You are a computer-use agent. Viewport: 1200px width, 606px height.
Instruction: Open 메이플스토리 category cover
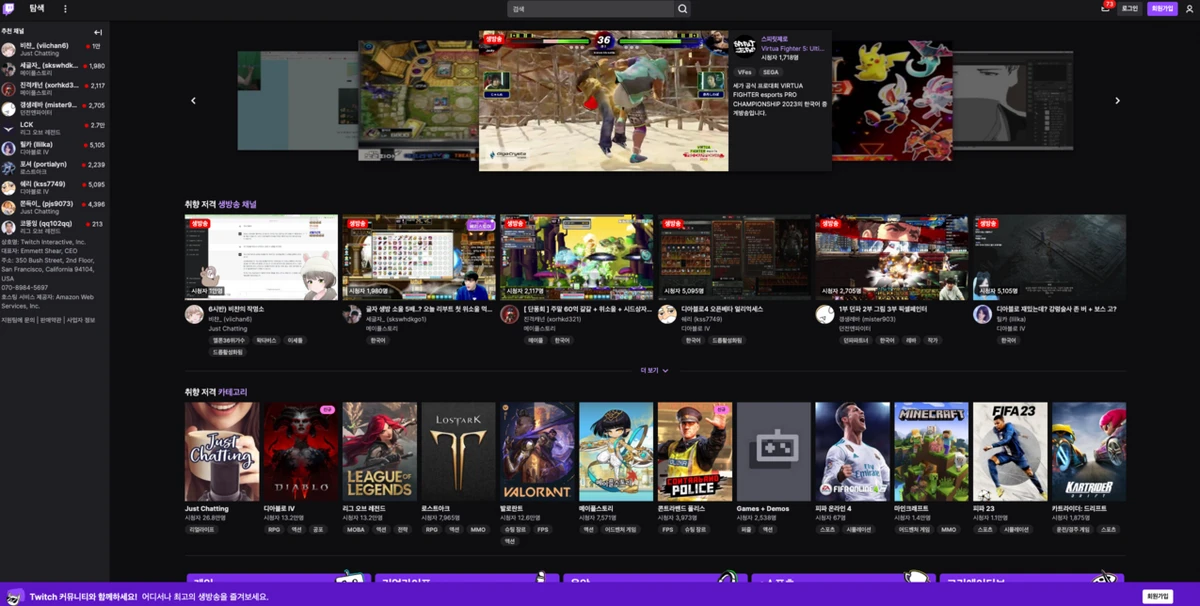pyautogui.click(x=616, y=451)
